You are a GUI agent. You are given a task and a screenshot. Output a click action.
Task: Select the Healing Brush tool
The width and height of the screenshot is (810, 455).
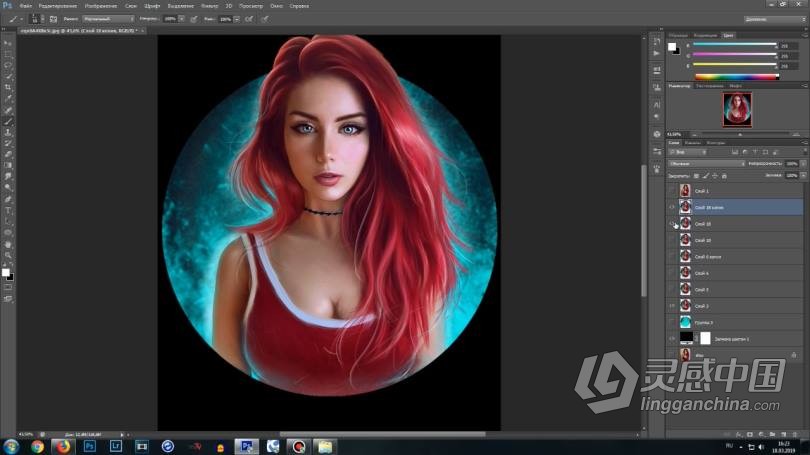click(8, 110)
